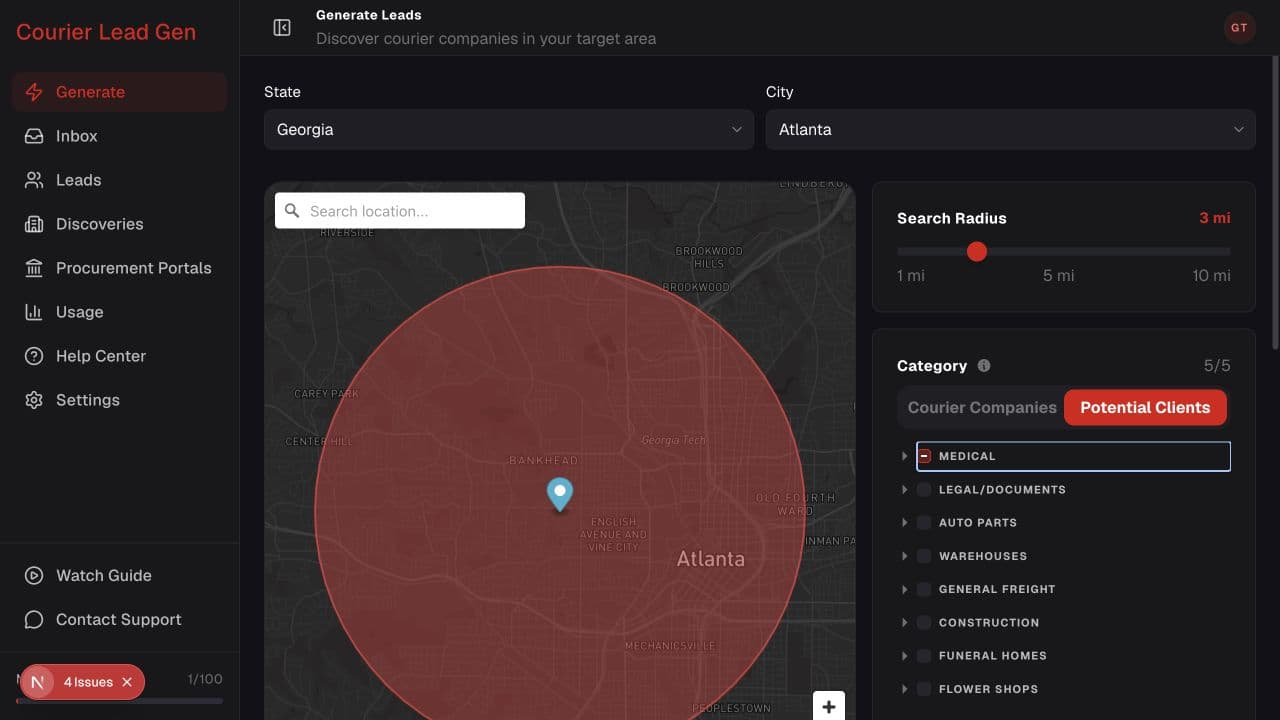Screen dimensions: 1280x720
Task: Click the Search location input field
Action: pos(400,211)
